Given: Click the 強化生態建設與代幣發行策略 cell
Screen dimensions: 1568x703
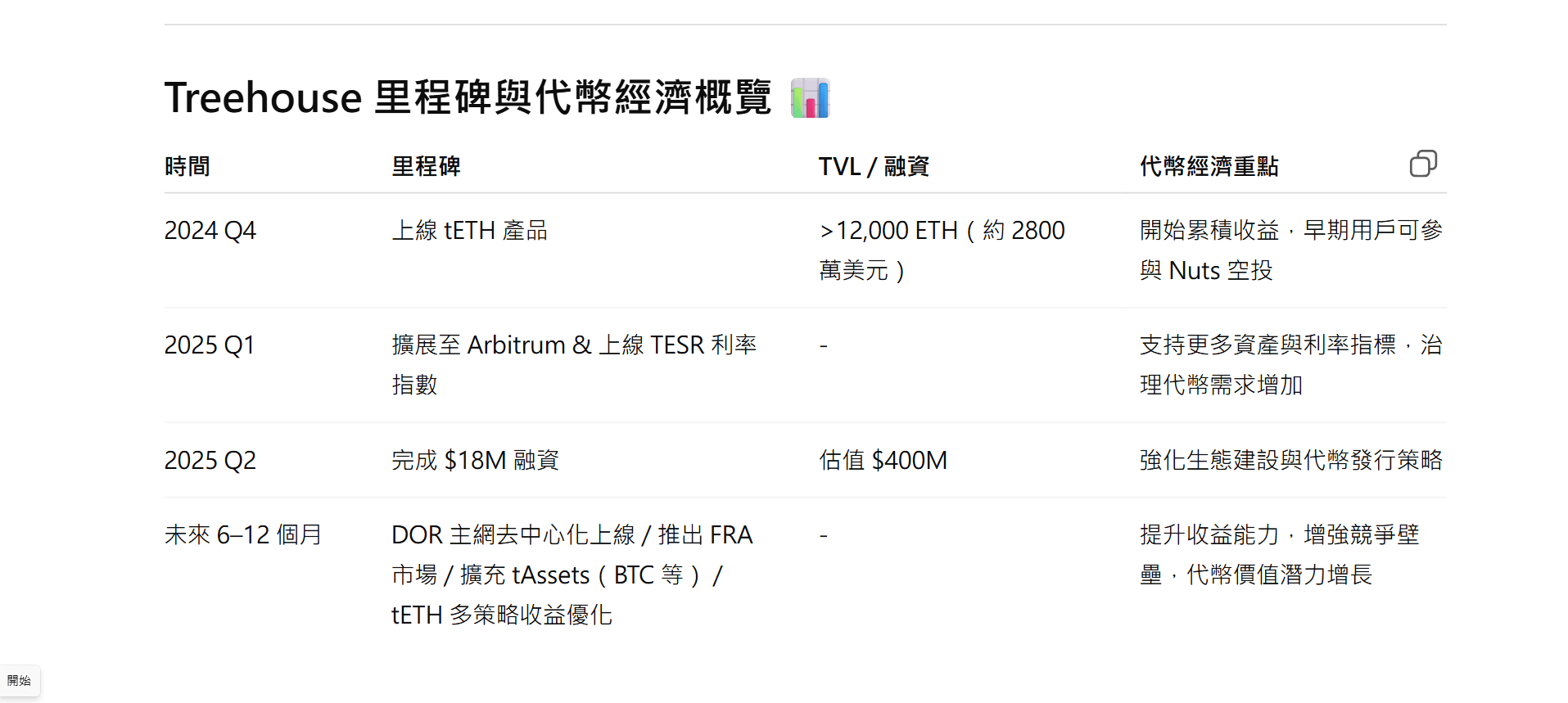Looking at the screenshot, I should [x=1291, y=461].
